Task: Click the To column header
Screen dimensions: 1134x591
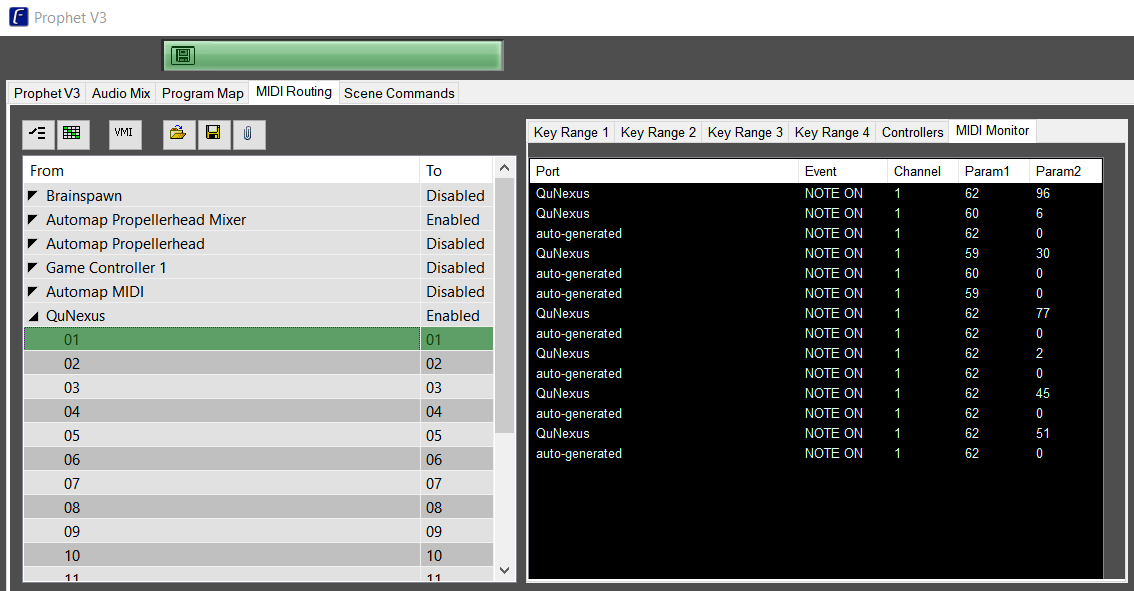Action: [456, 171]
